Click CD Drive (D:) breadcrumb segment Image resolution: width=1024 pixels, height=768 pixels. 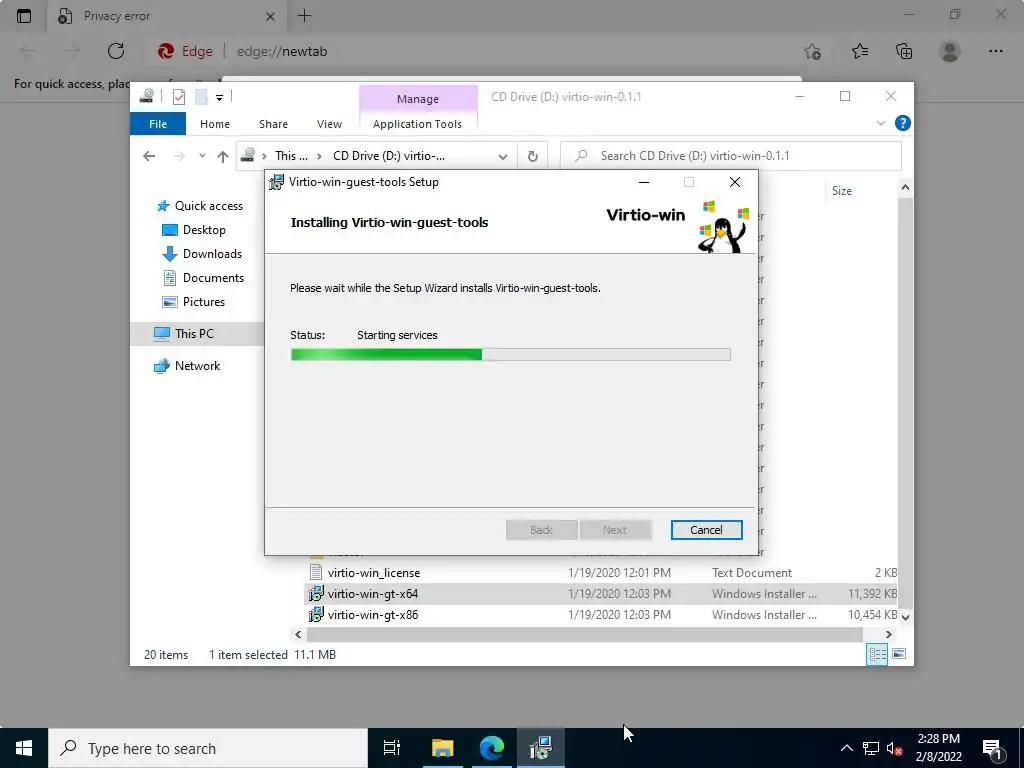[x=389, y=156]
